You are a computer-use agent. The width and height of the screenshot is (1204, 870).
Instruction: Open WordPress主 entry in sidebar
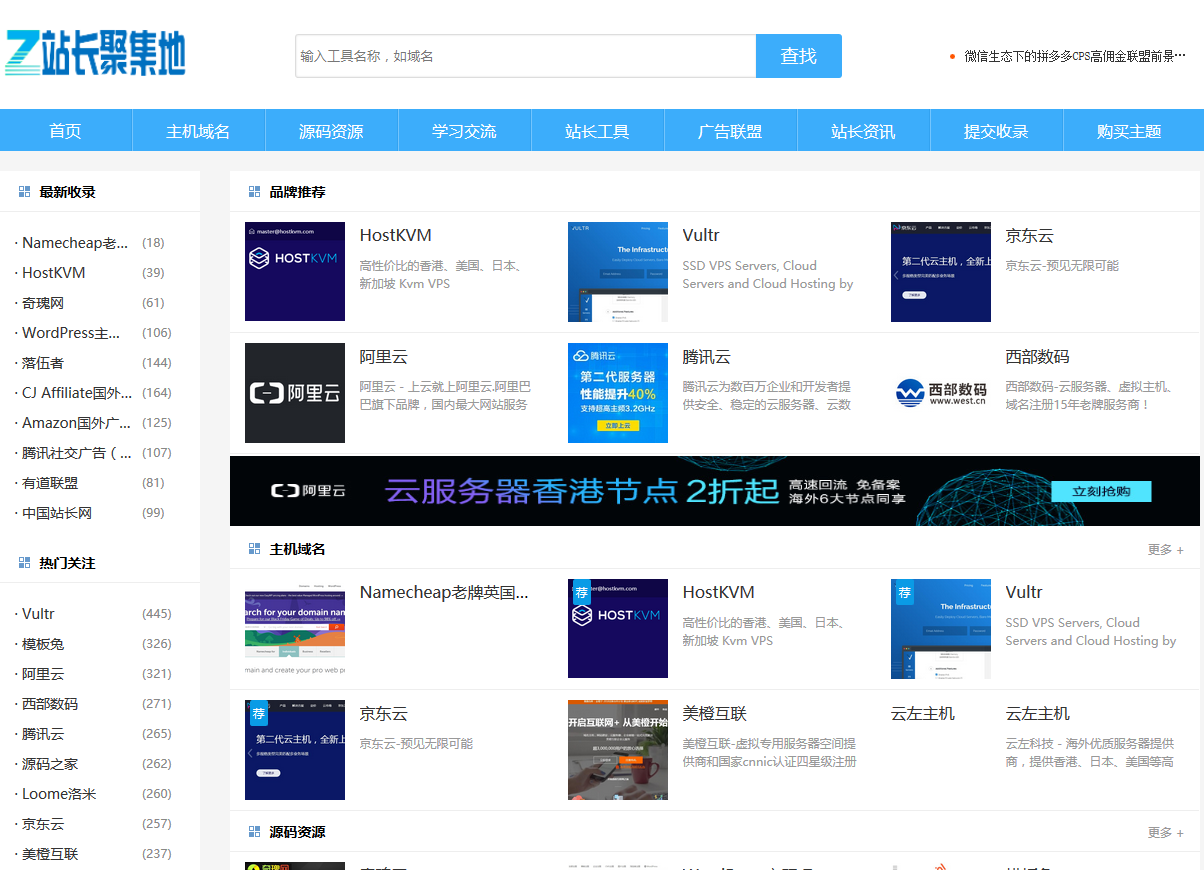click(71, 333)
